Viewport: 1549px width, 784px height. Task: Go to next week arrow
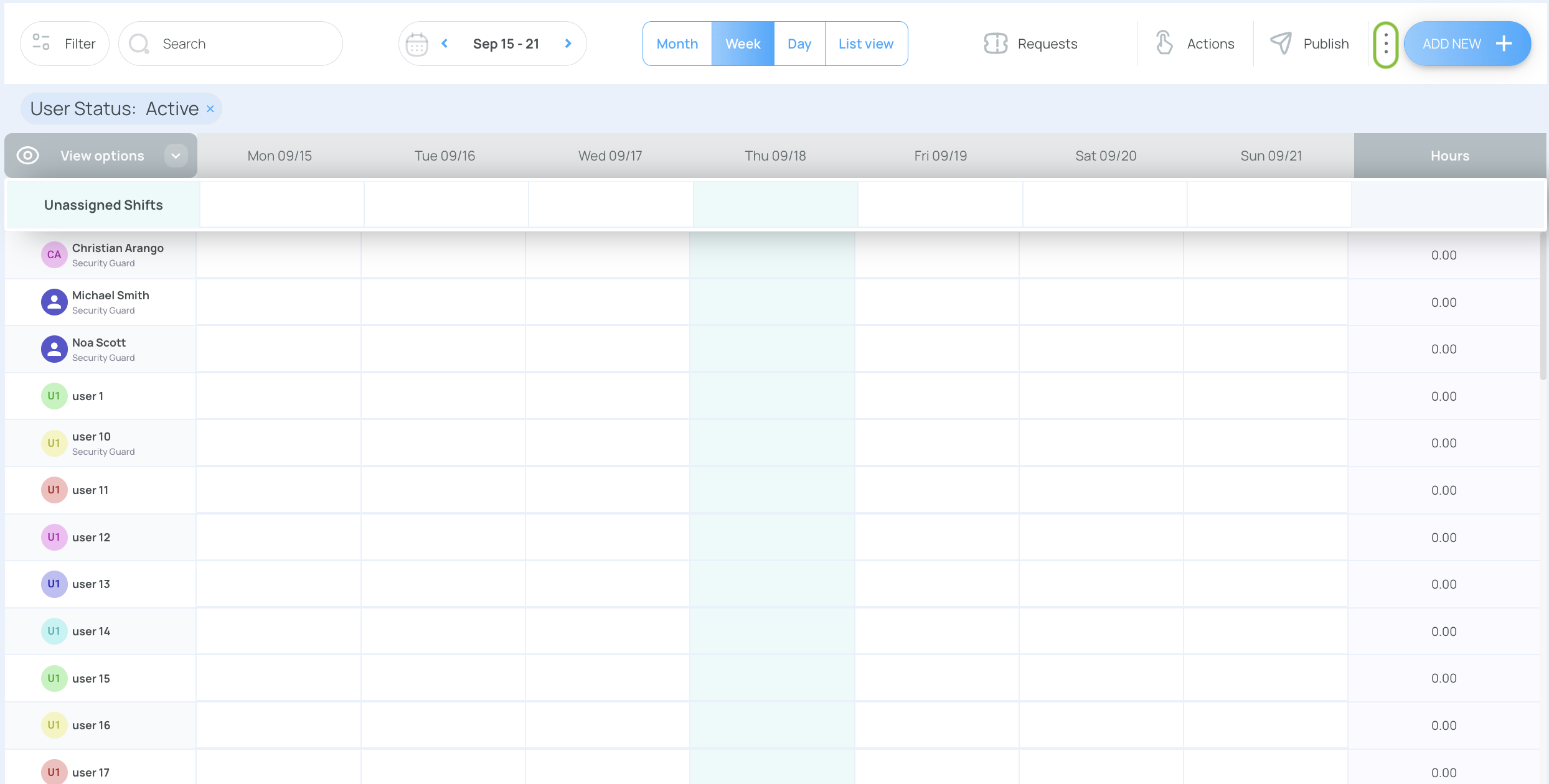568,44
